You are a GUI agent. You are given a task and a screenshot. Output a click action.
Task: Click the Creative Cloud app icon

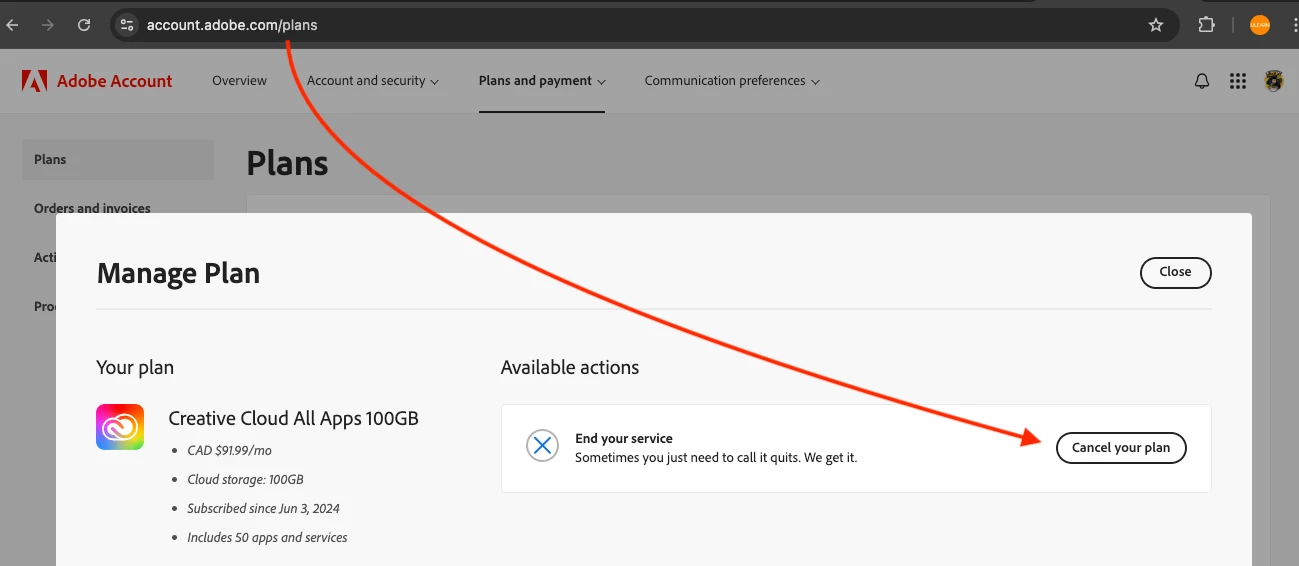120,427
